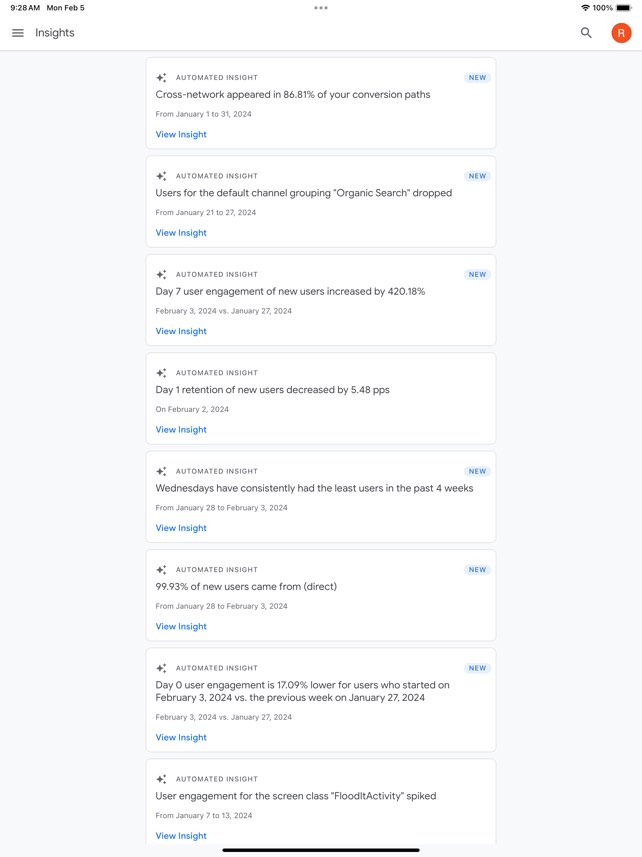Tap sparkle icon on Cross-network insight card
The height and width of the screenshot is (857, 642).
click(161, 77)
